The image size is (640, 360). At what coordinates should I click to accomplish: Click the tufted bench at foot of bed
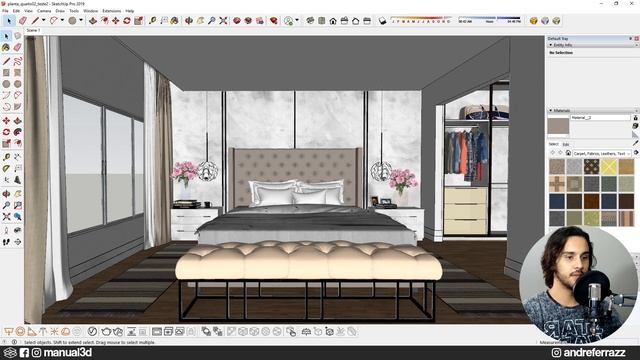tap(309, 280)
